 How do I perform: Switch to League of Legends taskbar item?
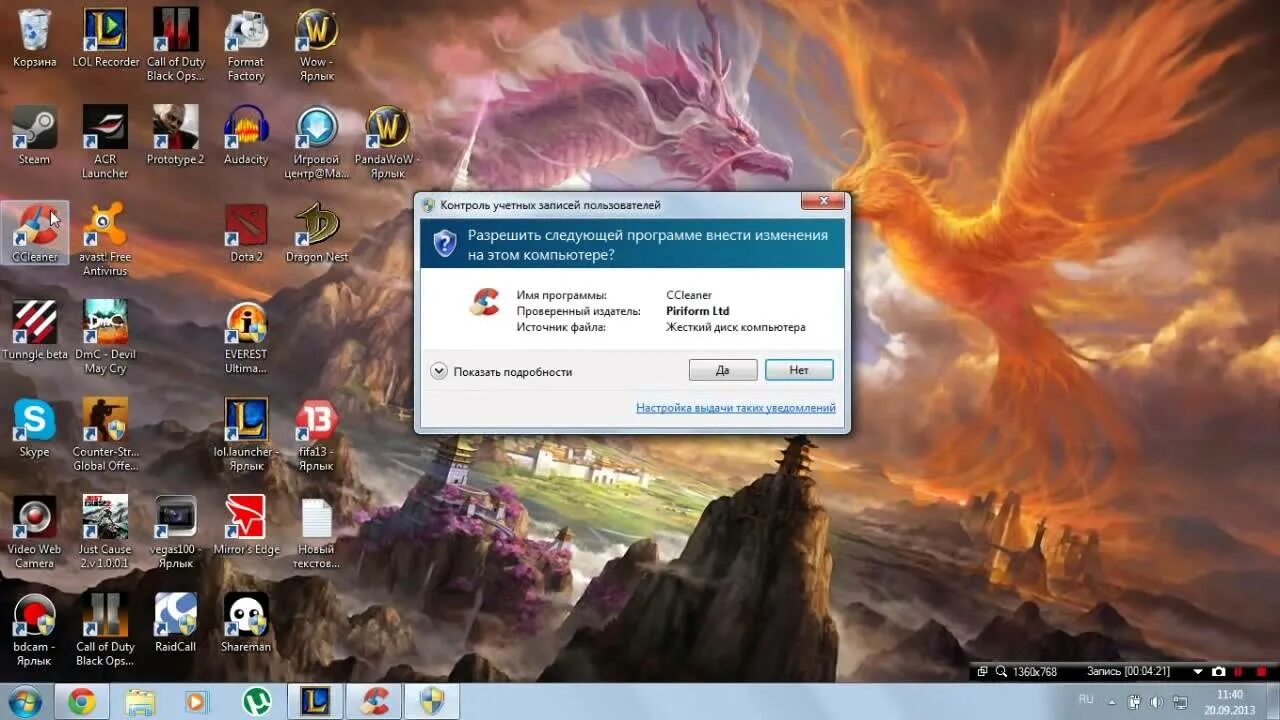(x=315, y=702)
